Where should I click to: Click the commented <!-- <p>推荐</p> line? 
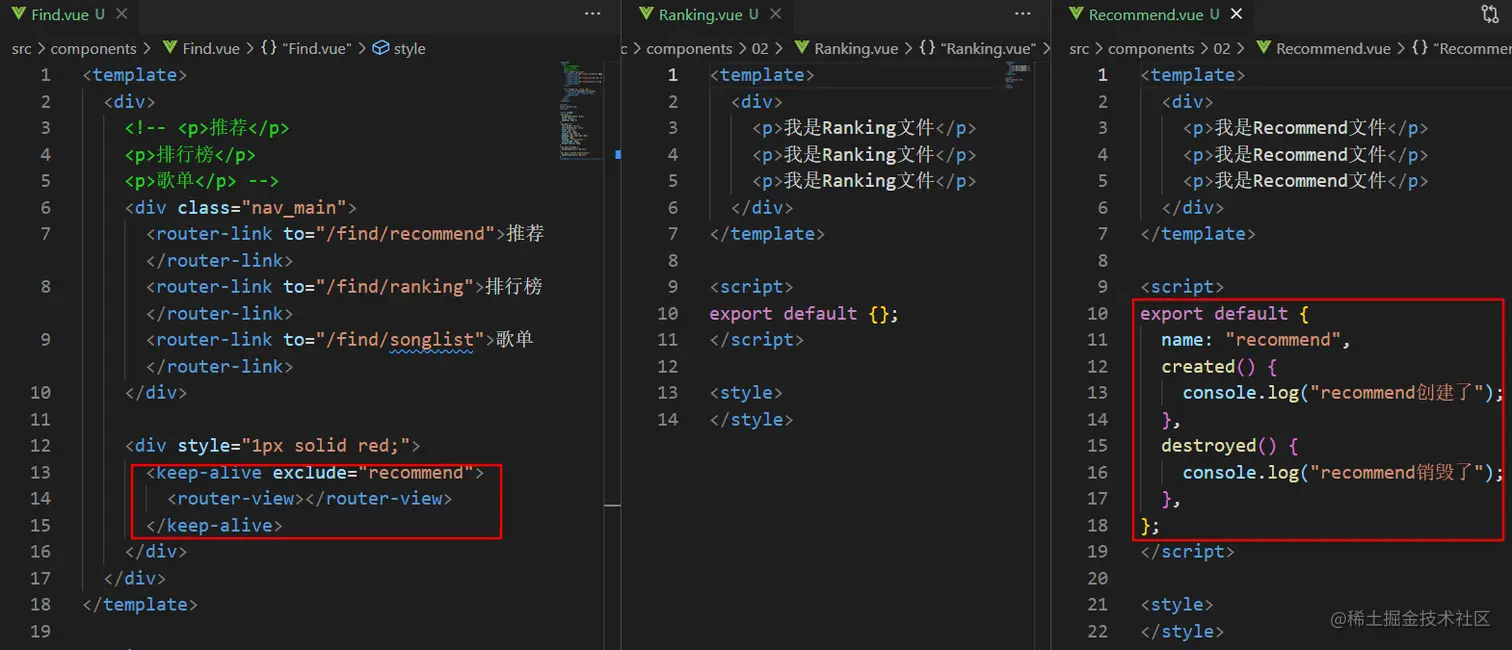point(207,127)
